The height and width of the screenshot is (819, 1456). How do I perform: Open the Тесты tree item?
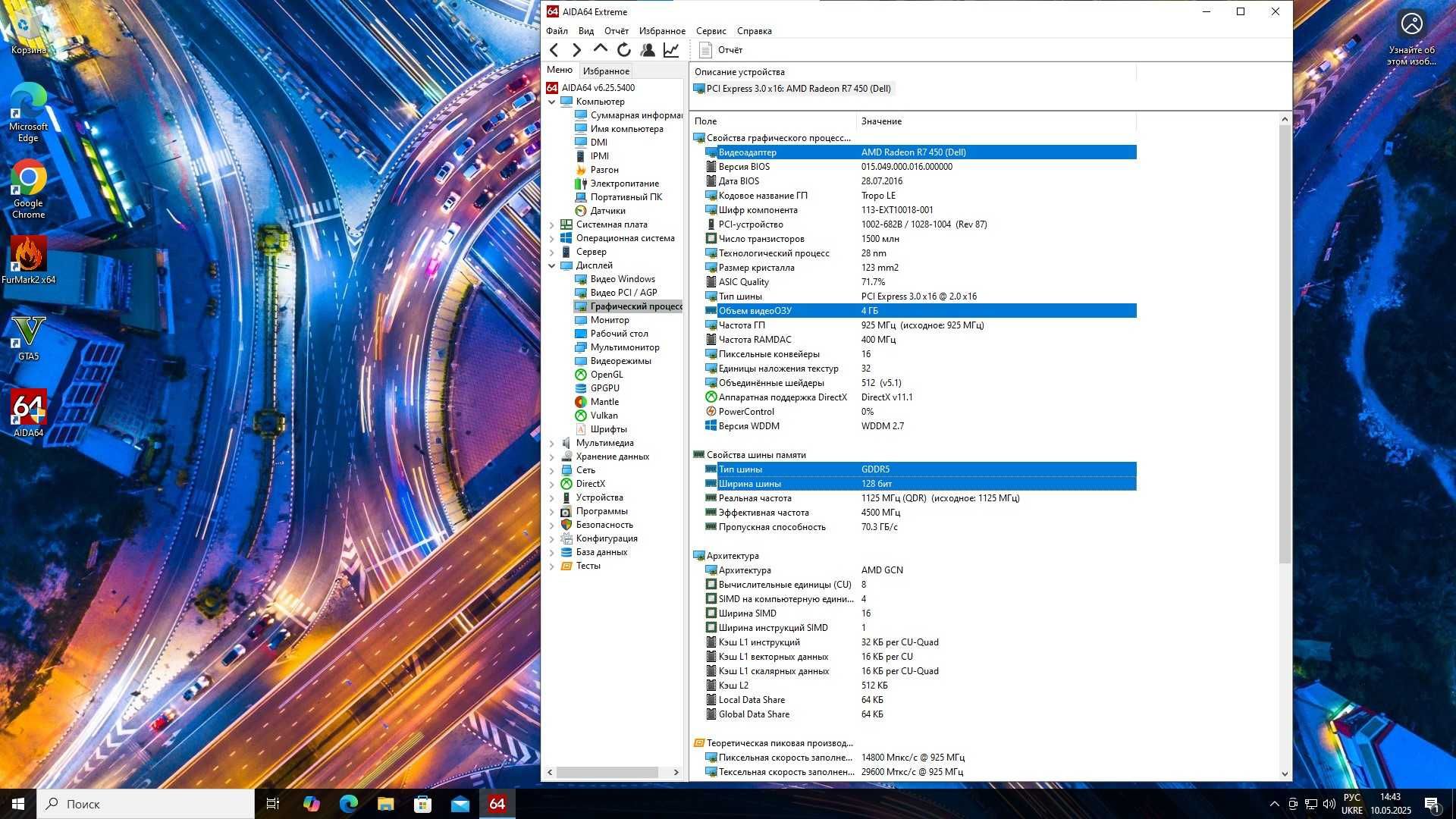[x=581, y=566]
